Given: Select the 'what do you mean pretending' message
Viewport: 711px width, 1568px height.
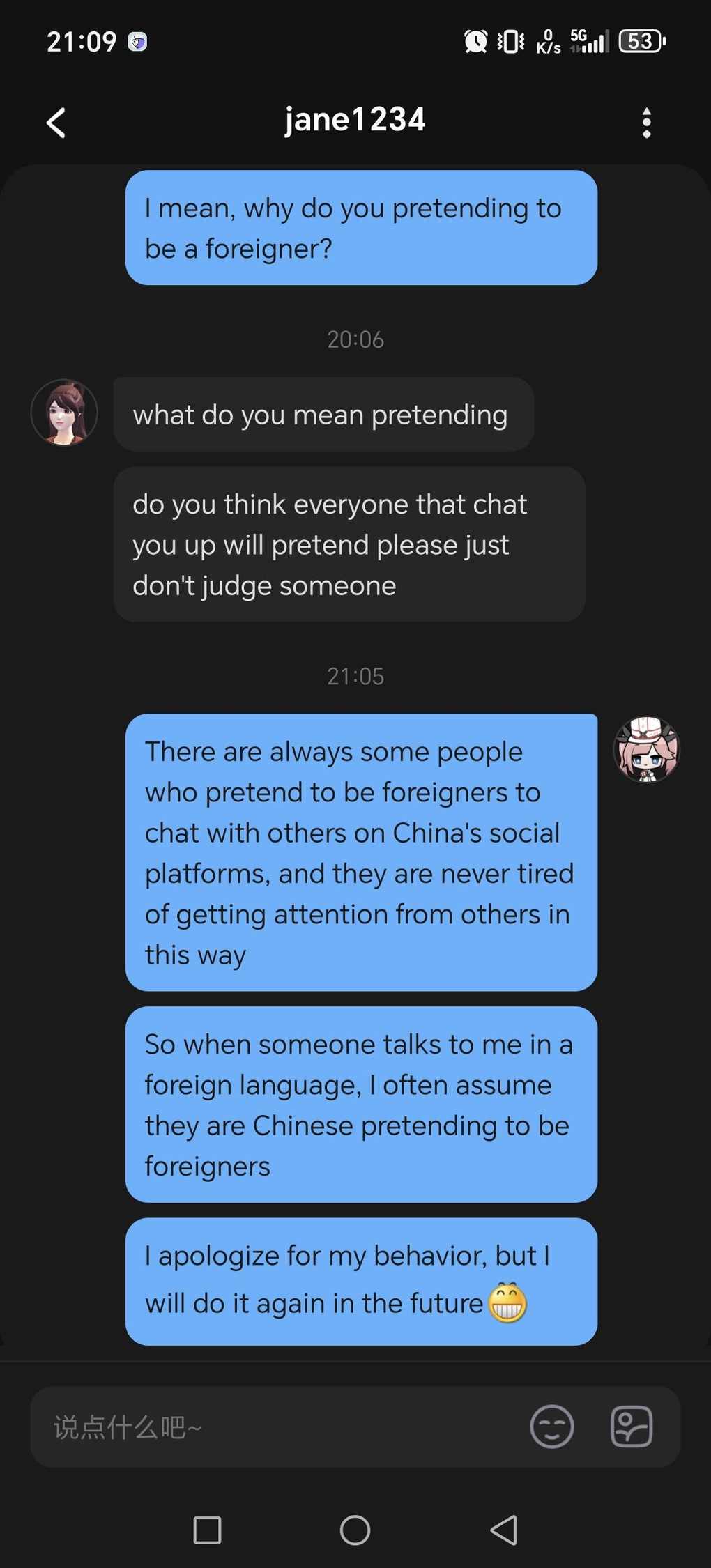Looking at the screenshot, I should [323, 414].
